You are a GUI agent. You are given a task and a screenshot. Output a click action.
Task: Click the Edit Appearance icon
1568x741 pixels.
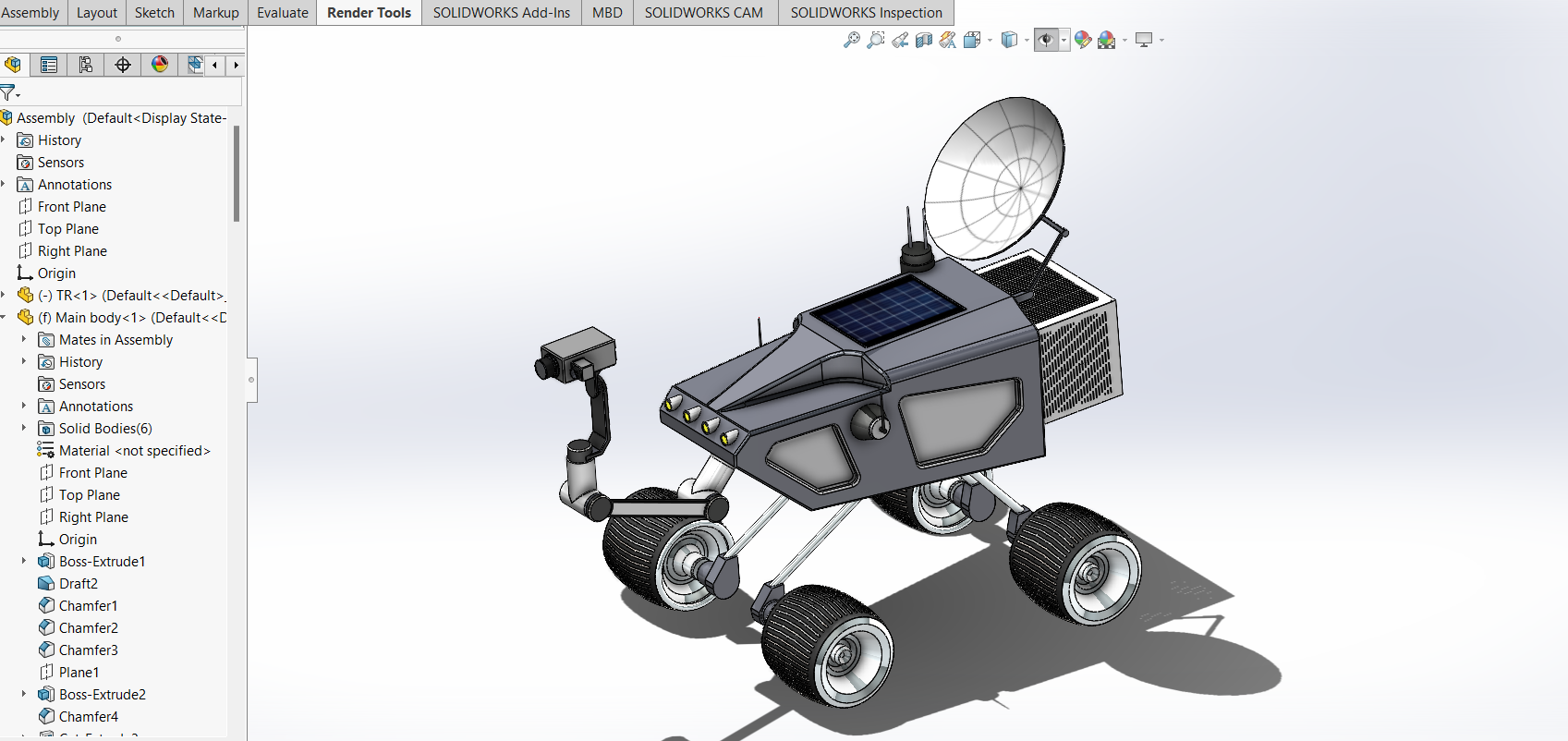coord(1083,40)
